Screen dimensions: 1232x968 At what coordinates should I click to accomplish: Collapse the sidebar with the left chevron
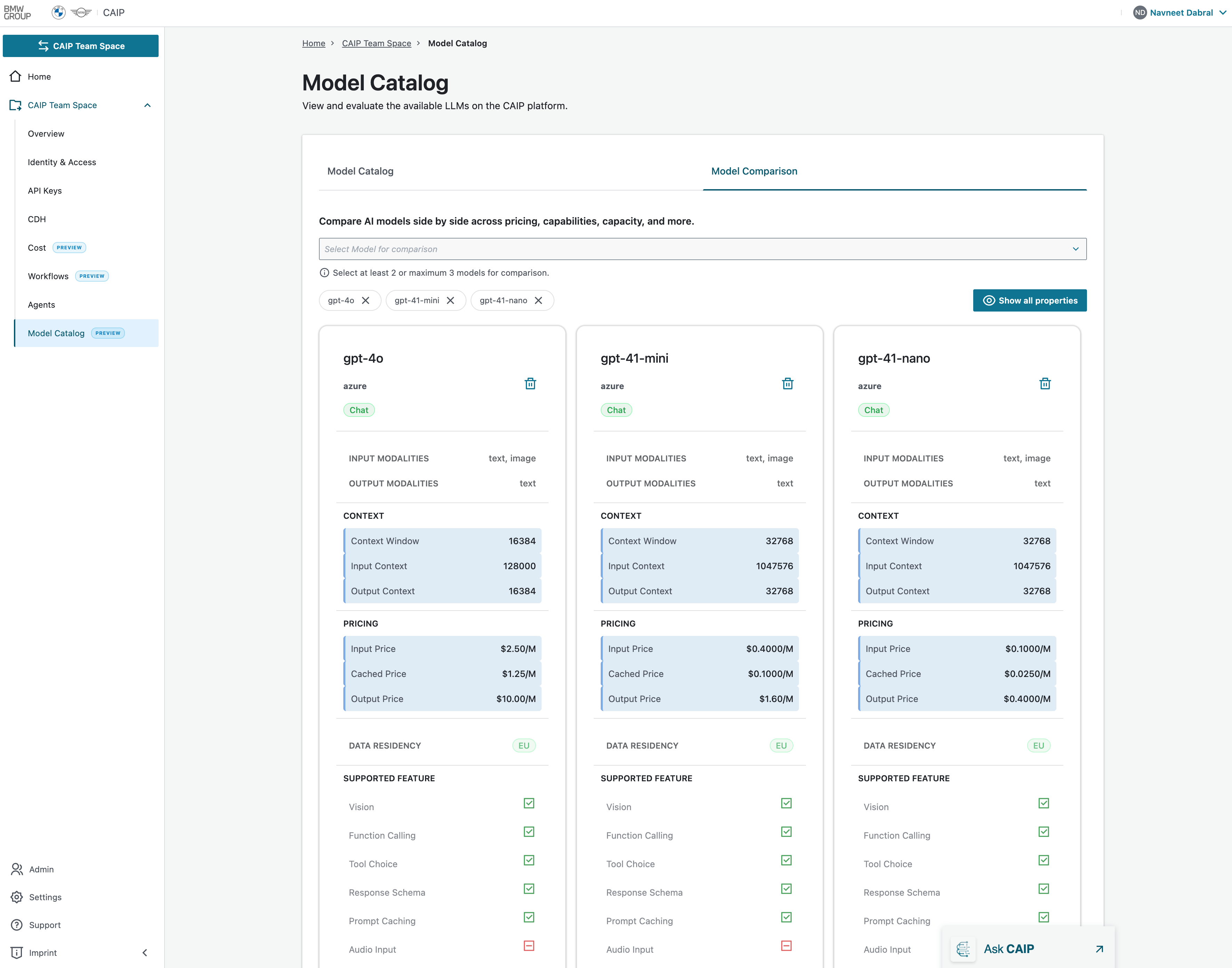coord(145,953)
